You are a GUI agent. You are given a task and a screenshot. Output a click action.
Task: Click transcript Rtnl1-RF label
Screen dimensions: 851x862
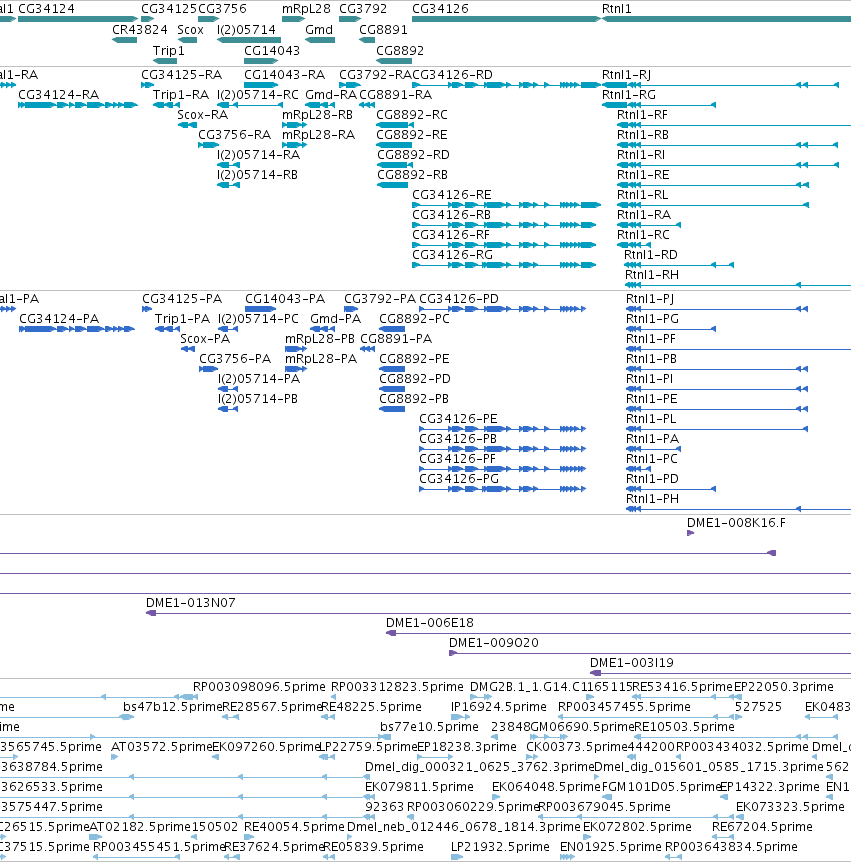[x=642, y=115]
